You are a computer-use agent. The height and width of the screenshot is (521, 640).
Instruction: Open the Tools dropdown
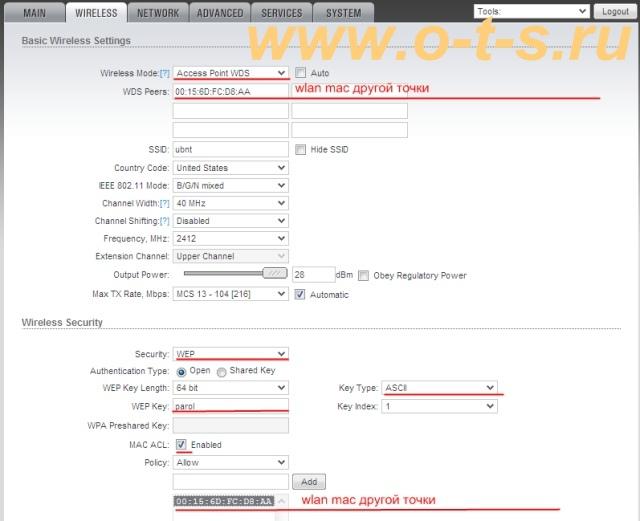pos(531,11)
